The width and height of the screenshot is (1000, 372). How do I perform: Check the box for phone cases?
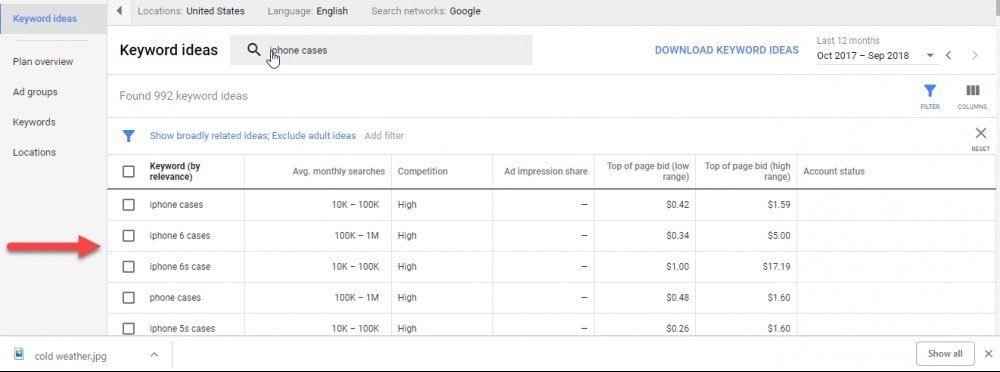point(129,297)
